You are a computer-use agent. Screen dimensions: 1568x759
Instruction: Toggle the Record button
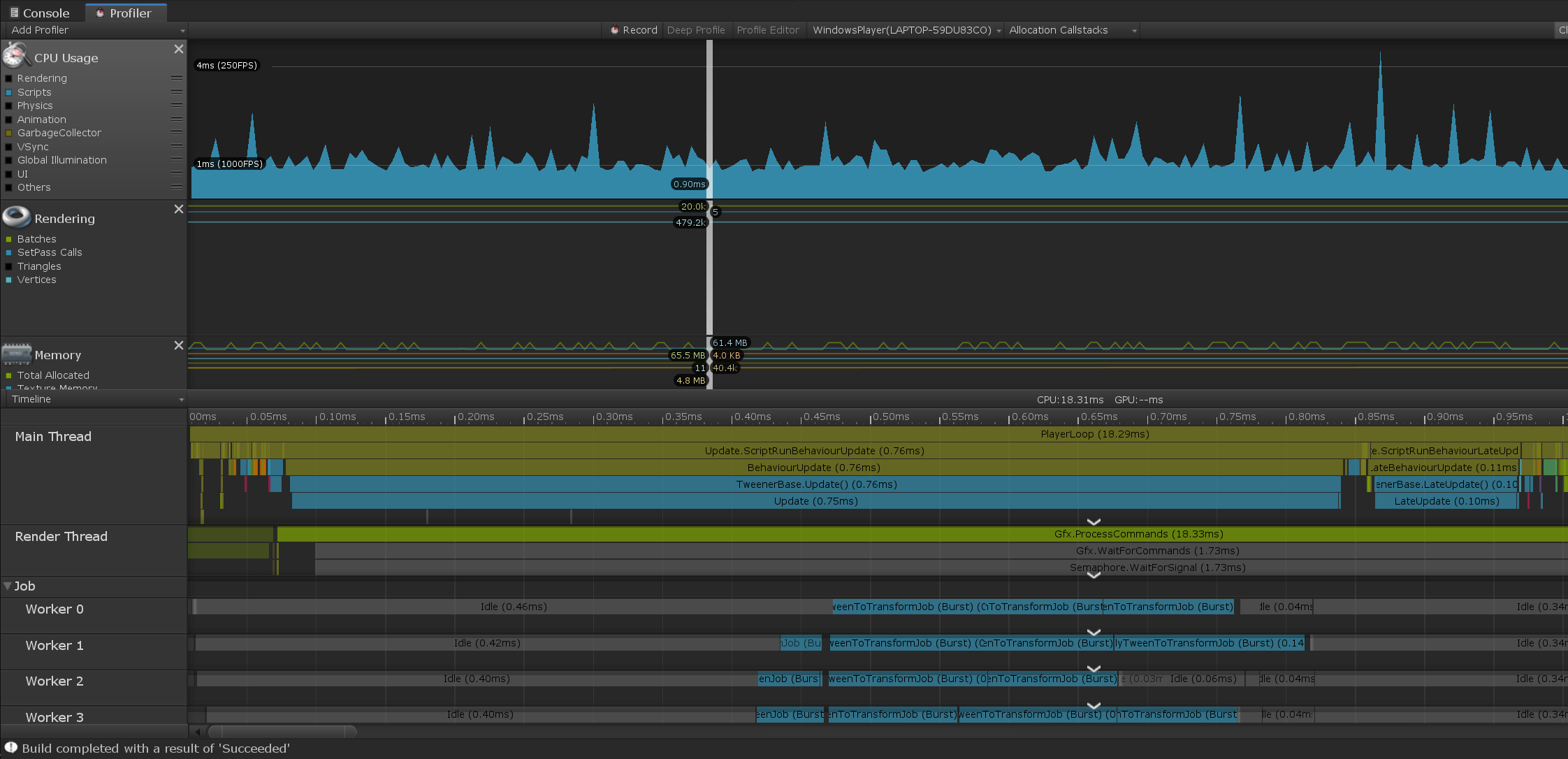(634, 30)
